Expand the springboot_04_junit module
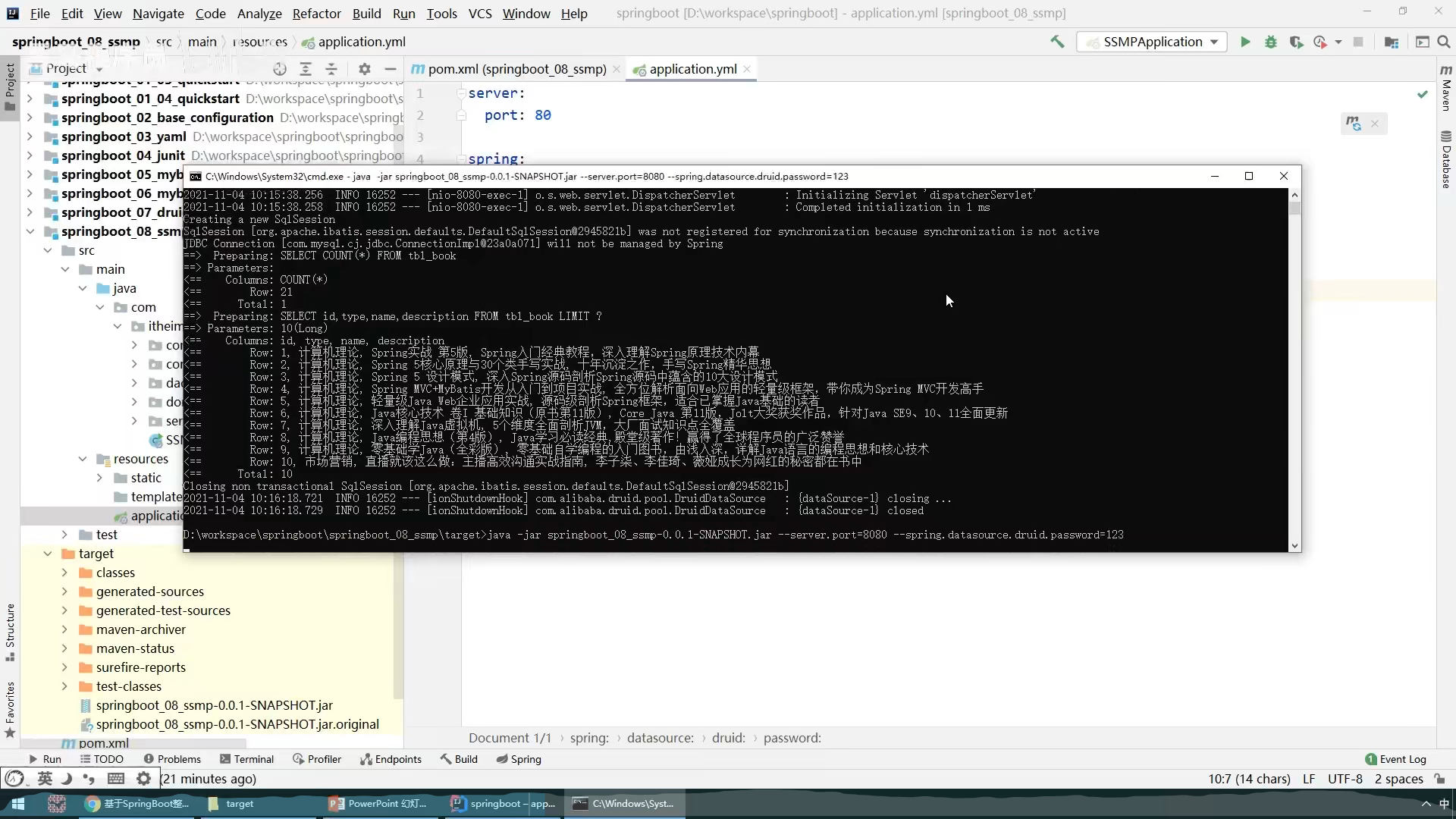Image resolution: width=1456 pixels, height=819 pixels. click(x=30, y=155)
